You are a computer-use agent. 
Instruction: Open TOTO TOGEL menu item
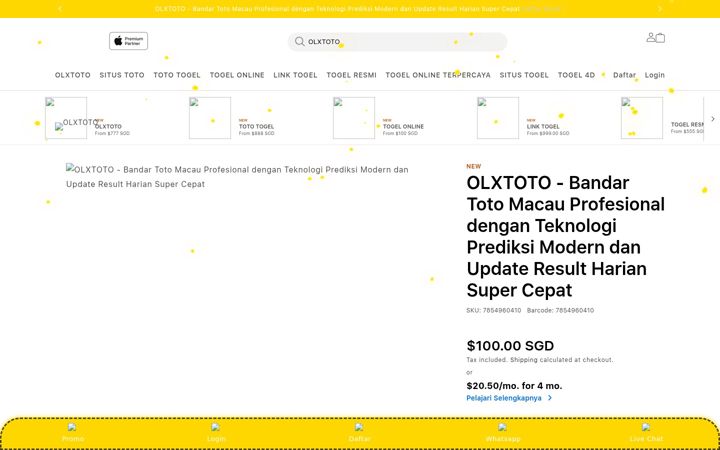pyautogui.click(x=177, y=75)
